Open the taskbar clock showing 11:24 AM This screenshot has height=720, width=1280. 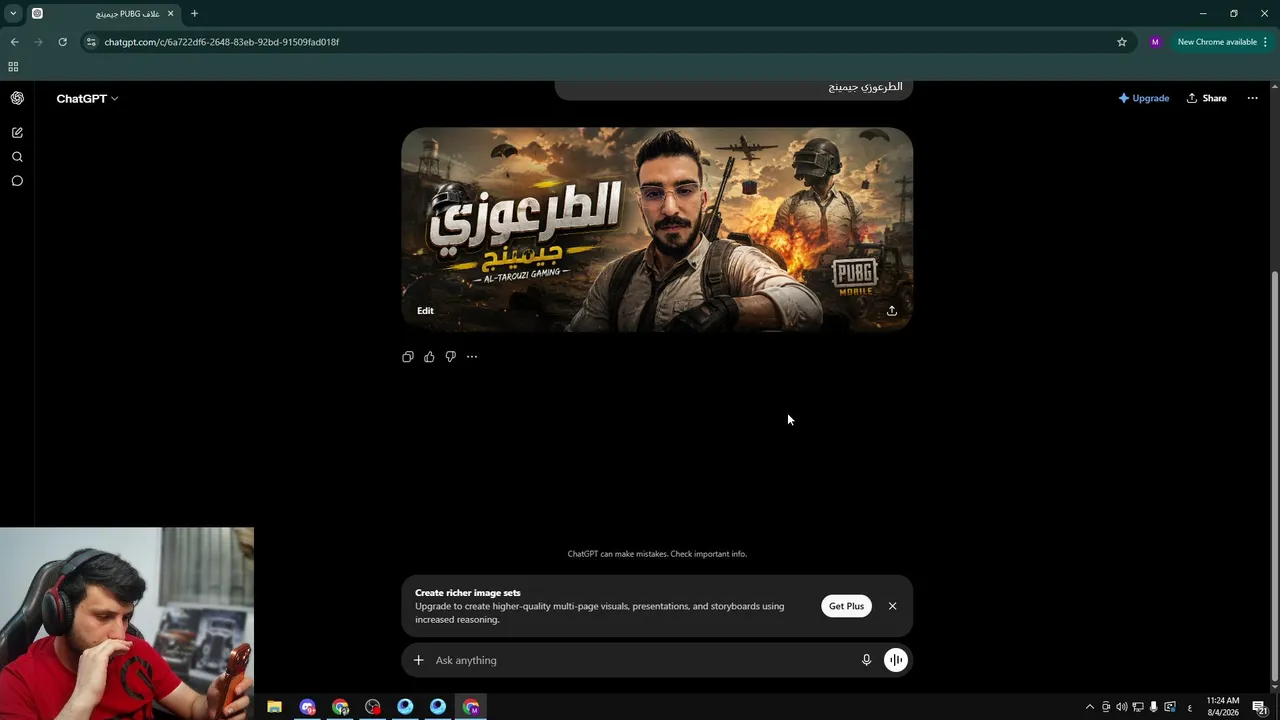[x=1223, y=707]
